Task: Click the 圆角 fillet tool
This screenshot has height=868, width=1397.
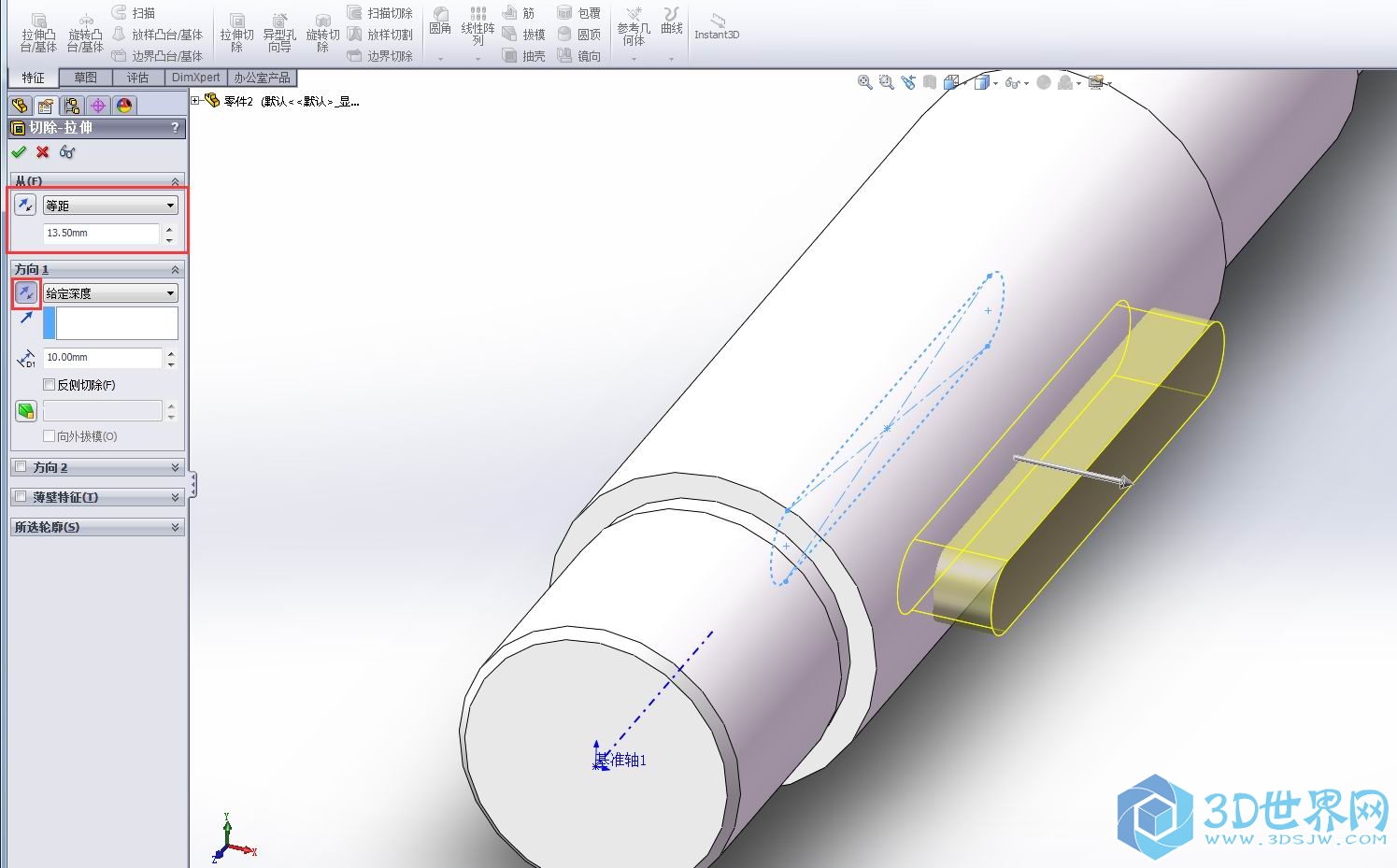Action: [x=440, y=21]
